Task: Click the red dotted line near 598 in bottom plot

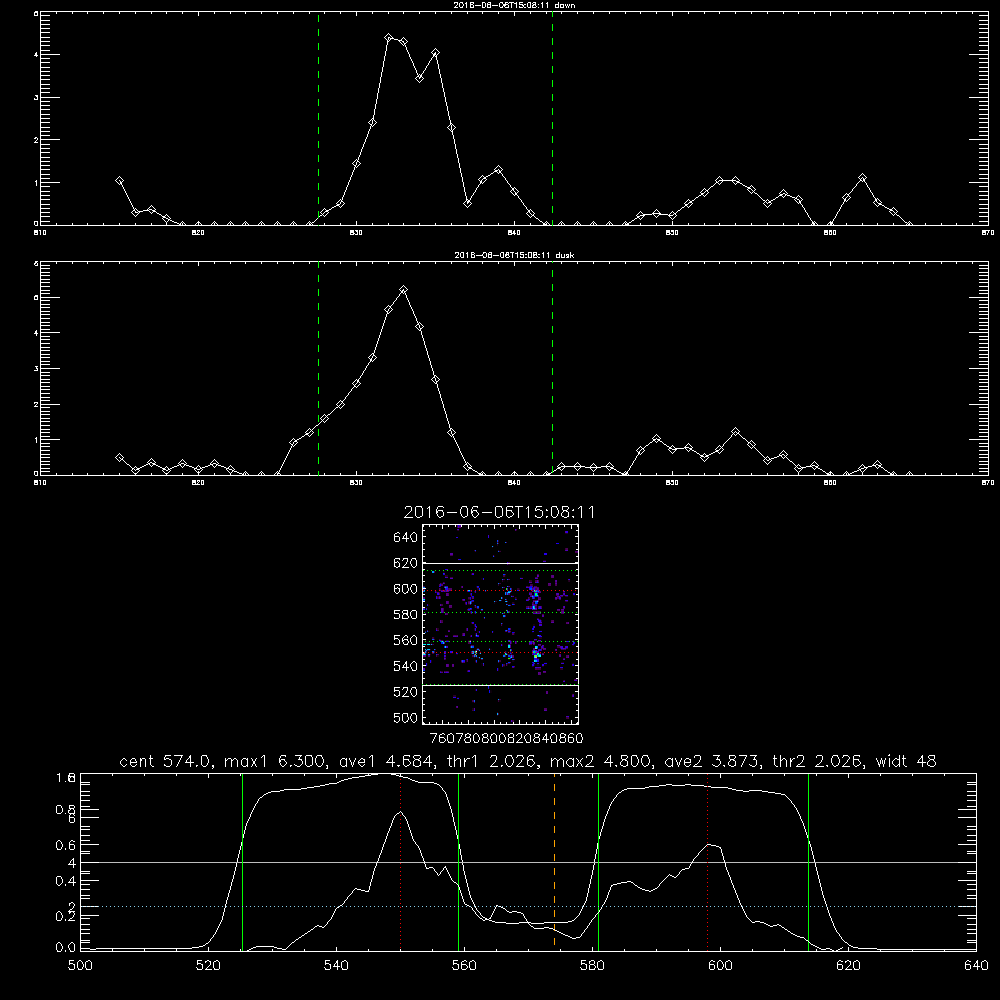Action: click(708, 861)
